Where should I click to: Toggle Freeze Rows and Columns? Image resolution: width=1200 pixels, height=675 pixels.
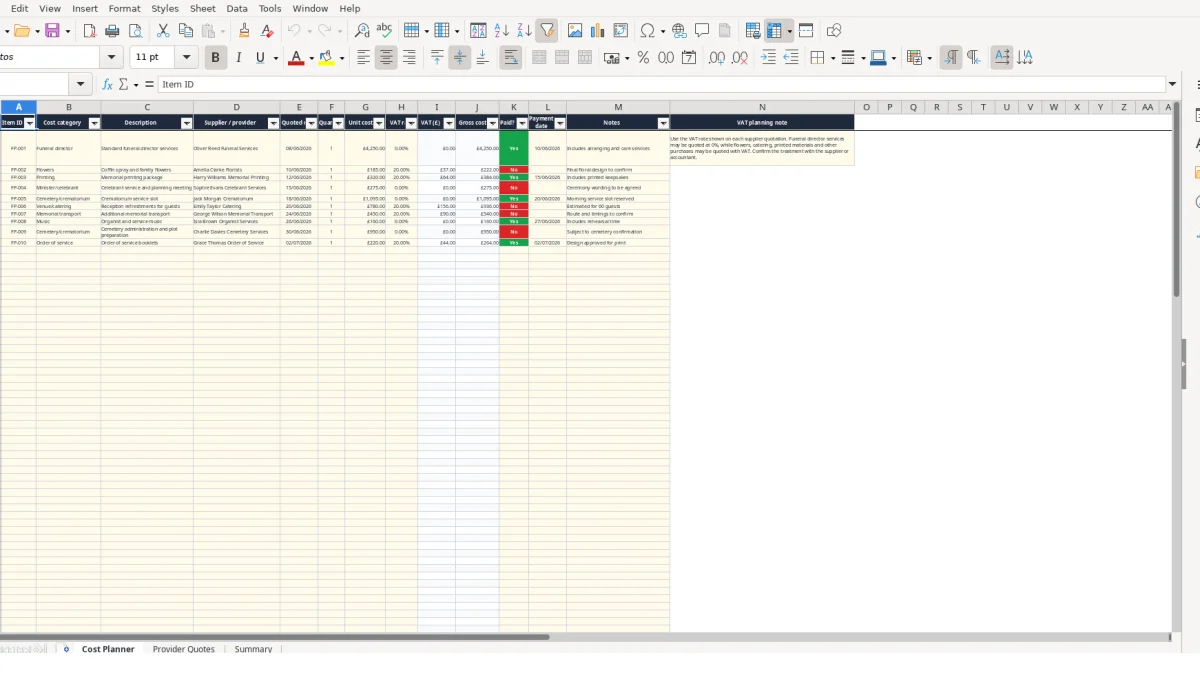(x=775, y=31)
